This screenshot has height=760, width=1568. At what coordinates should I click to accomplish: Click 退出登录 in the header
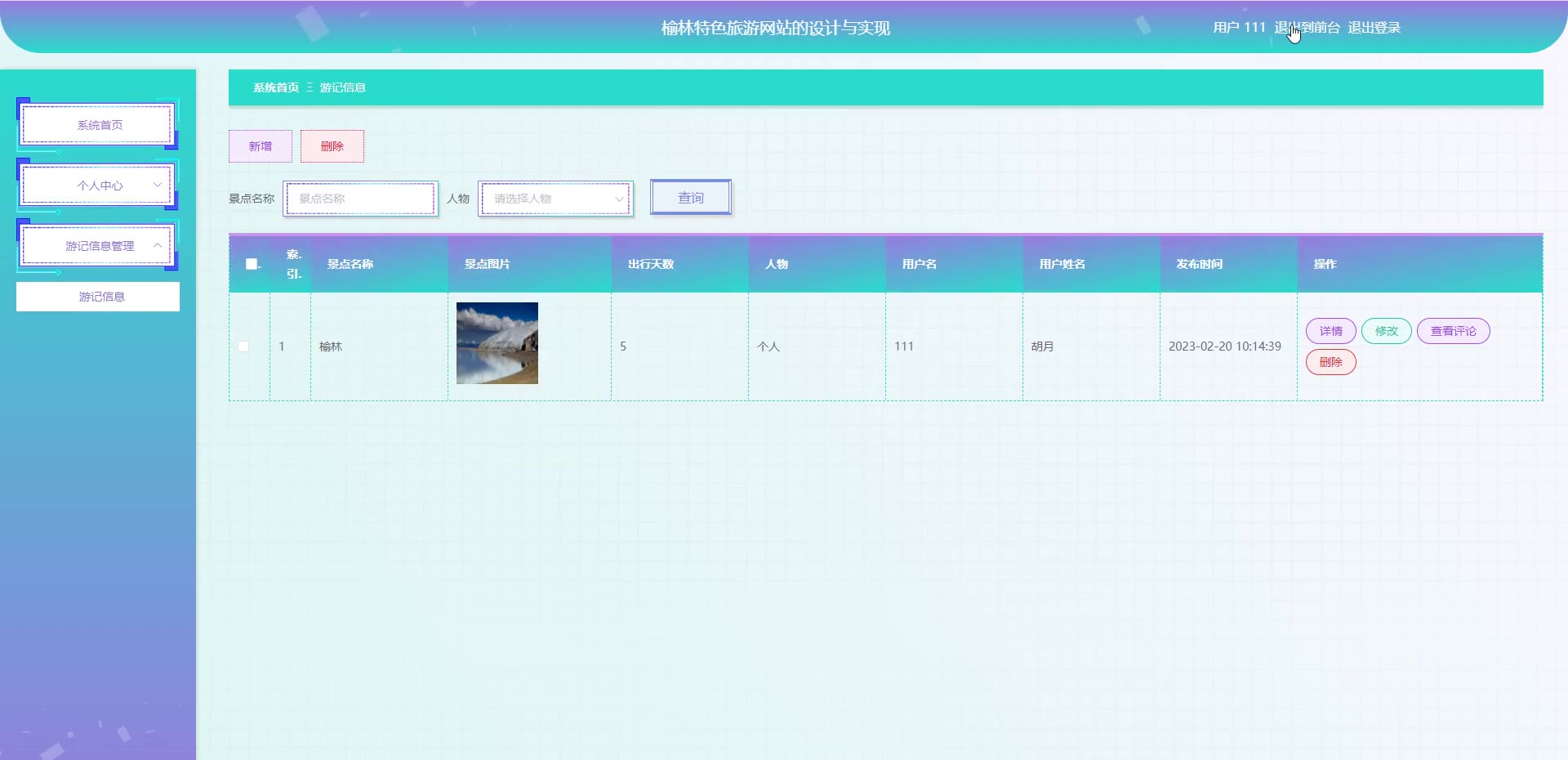pos(1374,28)
